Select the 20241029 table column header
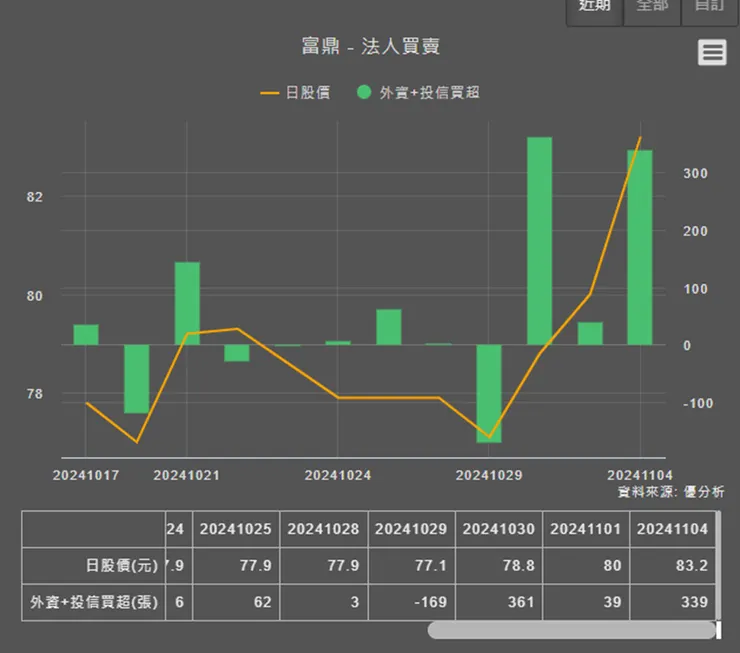Viewport: 740px width, 653px height. tap(412, 529)
